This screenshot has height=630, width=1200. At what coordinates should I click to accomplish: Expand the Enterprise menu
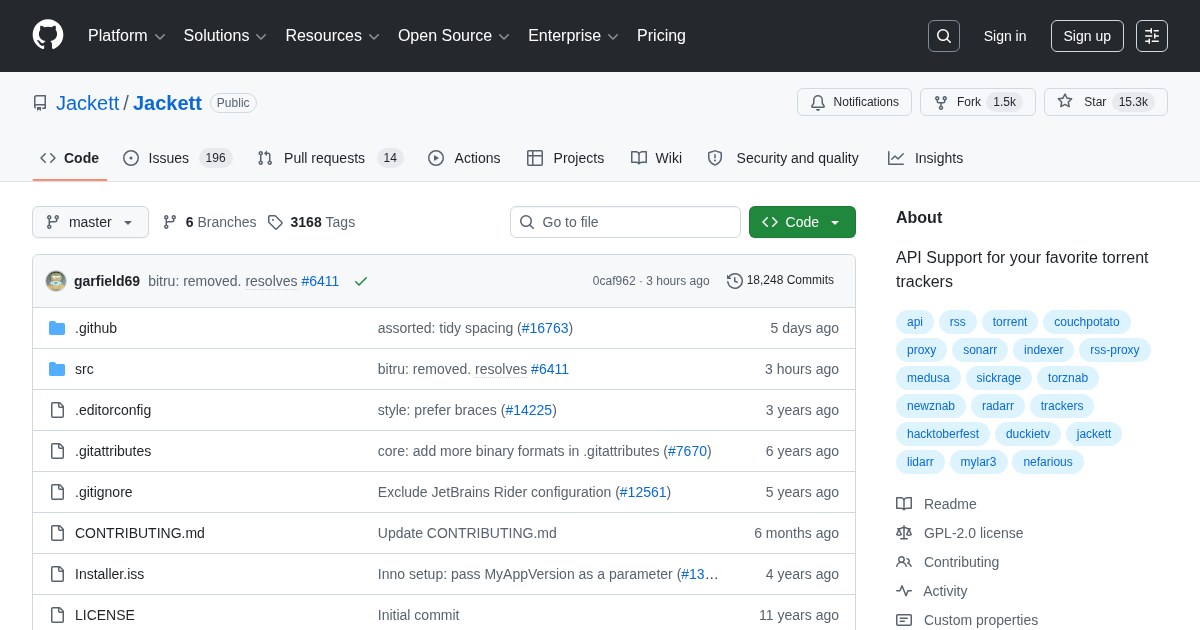573,36
